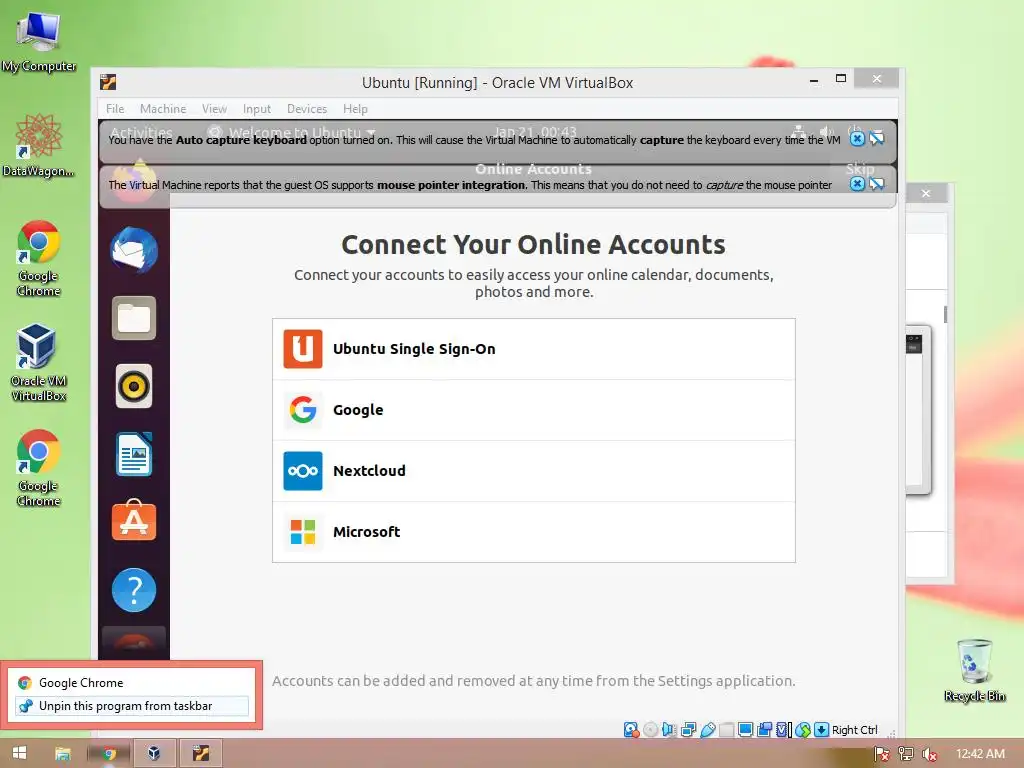Select the Oracle VM VirtualBox desktop shortcut
The height and width of the screenshot is (768, 1024).
click(39, 362)
